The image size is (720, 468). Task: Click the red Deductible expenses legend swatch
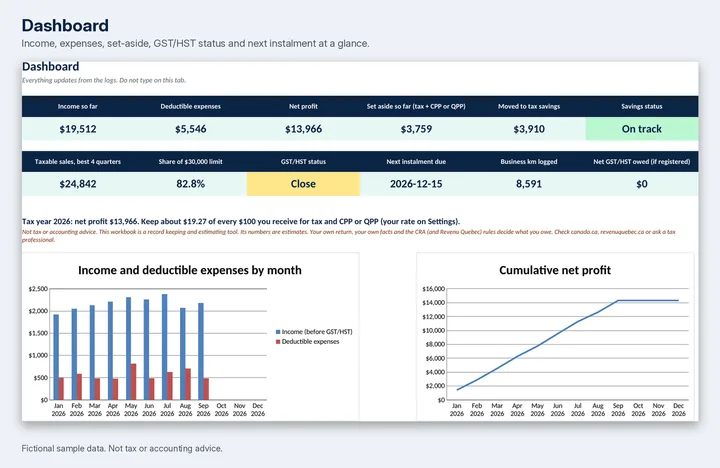[x=278, y=342]
